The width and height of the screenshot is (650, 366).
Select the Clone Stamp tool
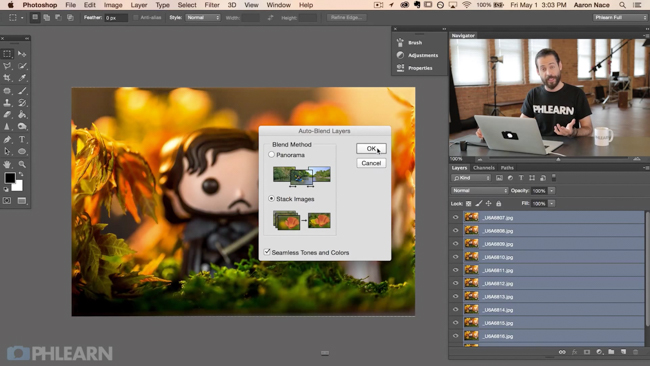tap(7, 103)
